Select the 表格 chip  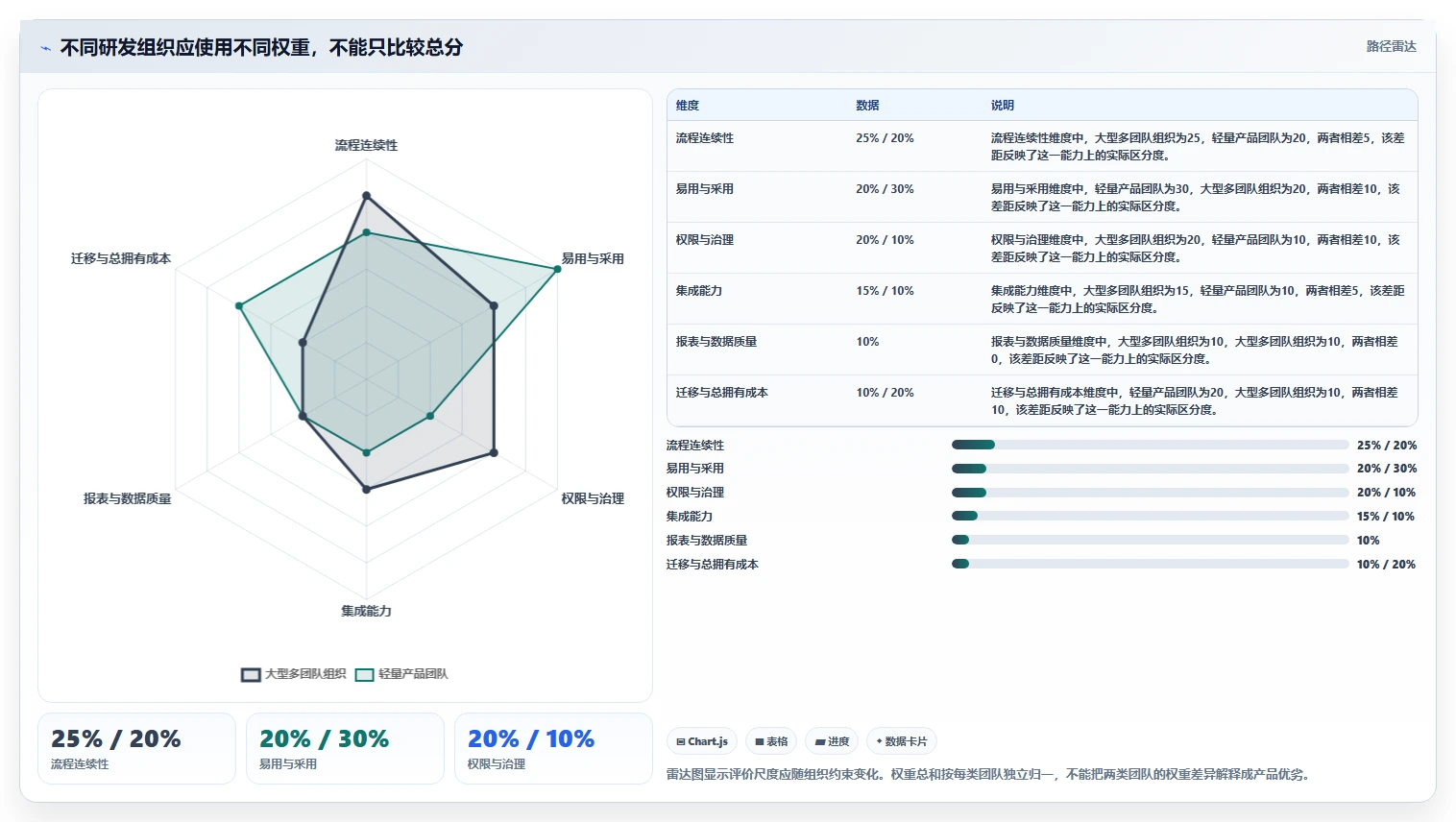[x=771, y=741]
